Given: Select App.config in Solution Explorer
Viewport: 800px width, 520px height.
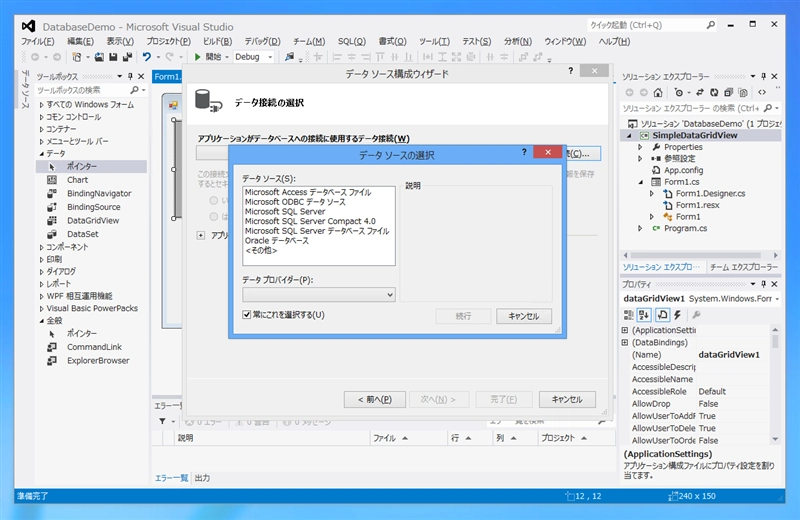Looking at the screenshot, I should [683, 170].
